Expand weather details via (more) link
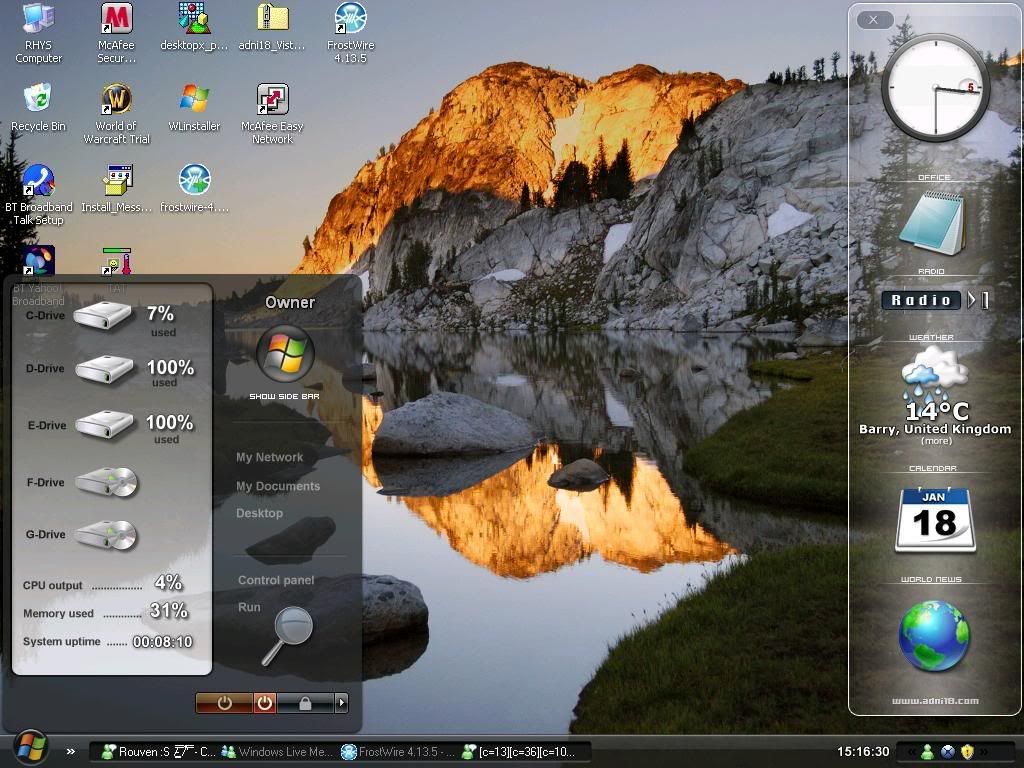Image resolution: width=1024 pixels, height=768 pixels. 936,441
